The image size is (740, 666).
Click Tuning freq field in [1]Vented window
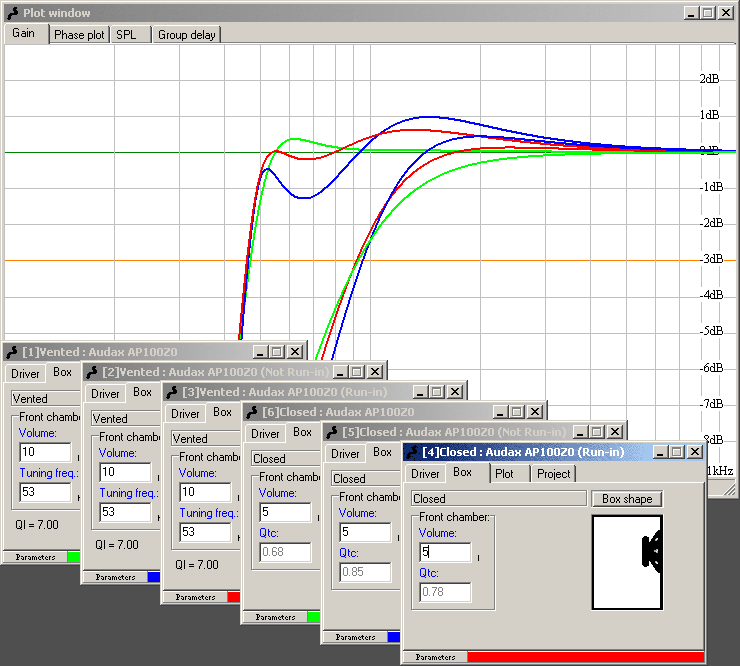[x=45, y=492]
